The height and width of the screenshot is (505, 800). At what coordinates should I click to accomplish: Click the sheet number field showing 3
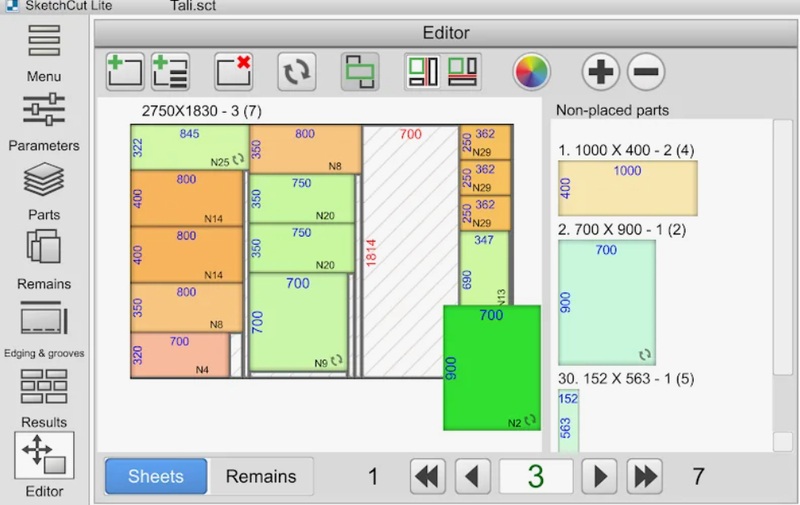coord(535,476)
